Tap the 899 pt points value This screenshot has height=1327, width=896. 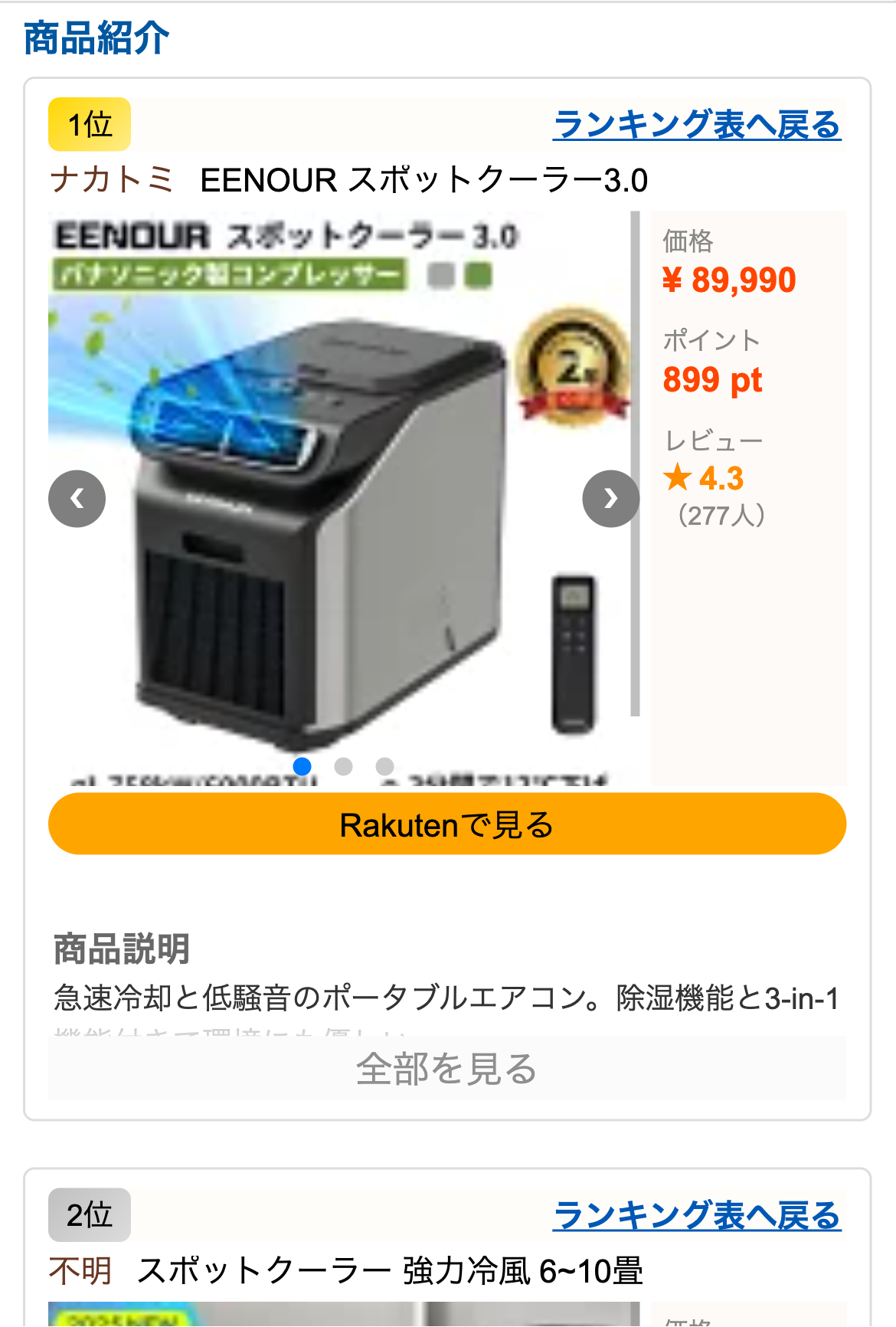(x=713, y=380)
